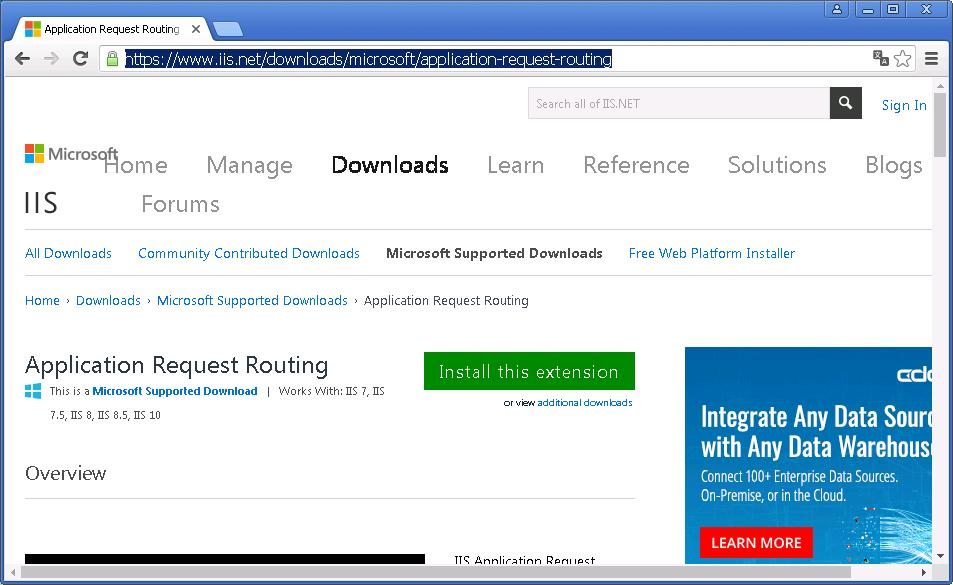Image resolution: width=953 pixels, height=585 pixels.
Task: Click the vertical scrollbar up arrow
Action: pyautogui.click(x=940, y=84)
